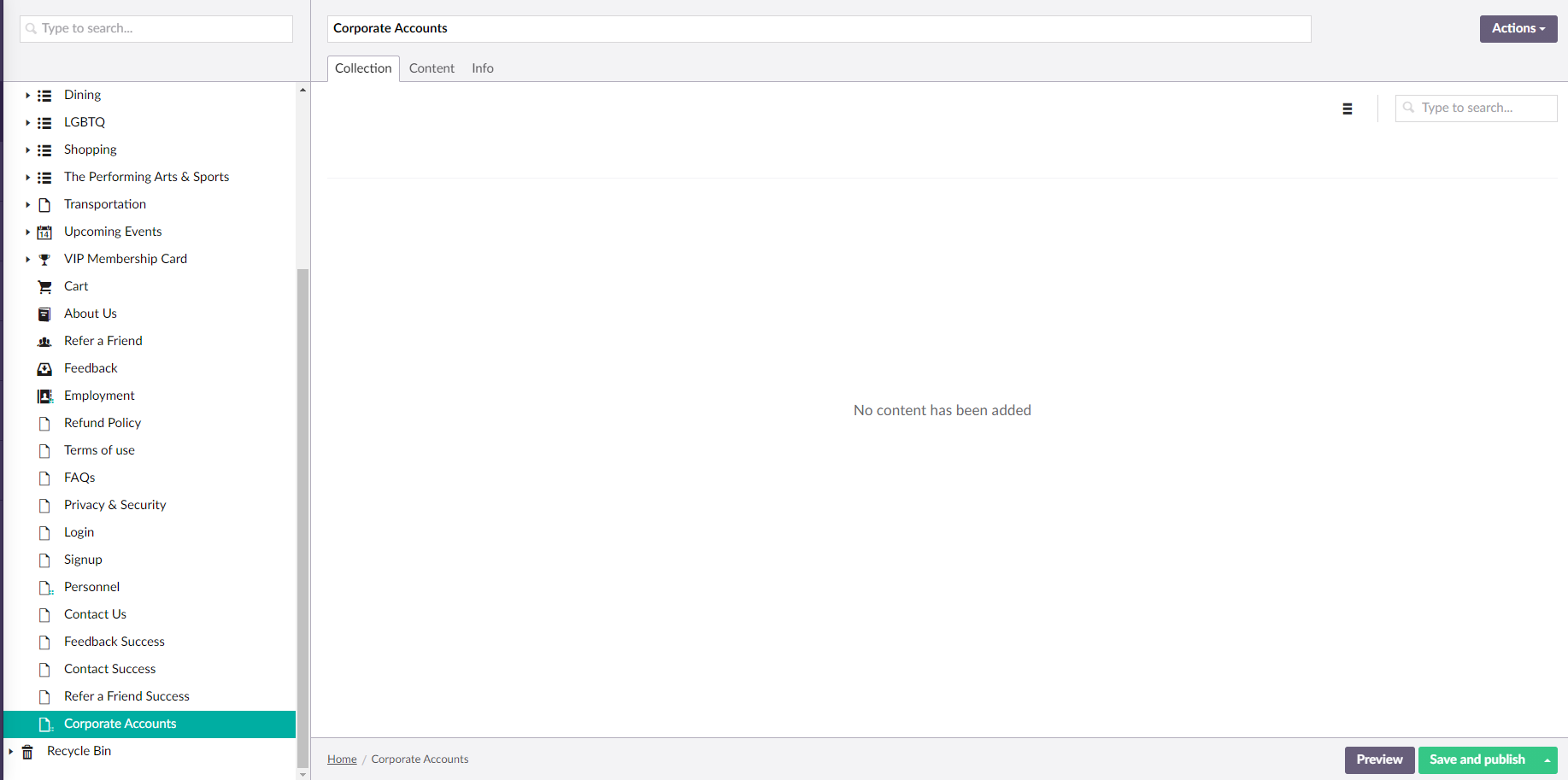The width and height of the screenshot is (1568, 780).
Task: Click the Shopping list icon
Action: 44,150
